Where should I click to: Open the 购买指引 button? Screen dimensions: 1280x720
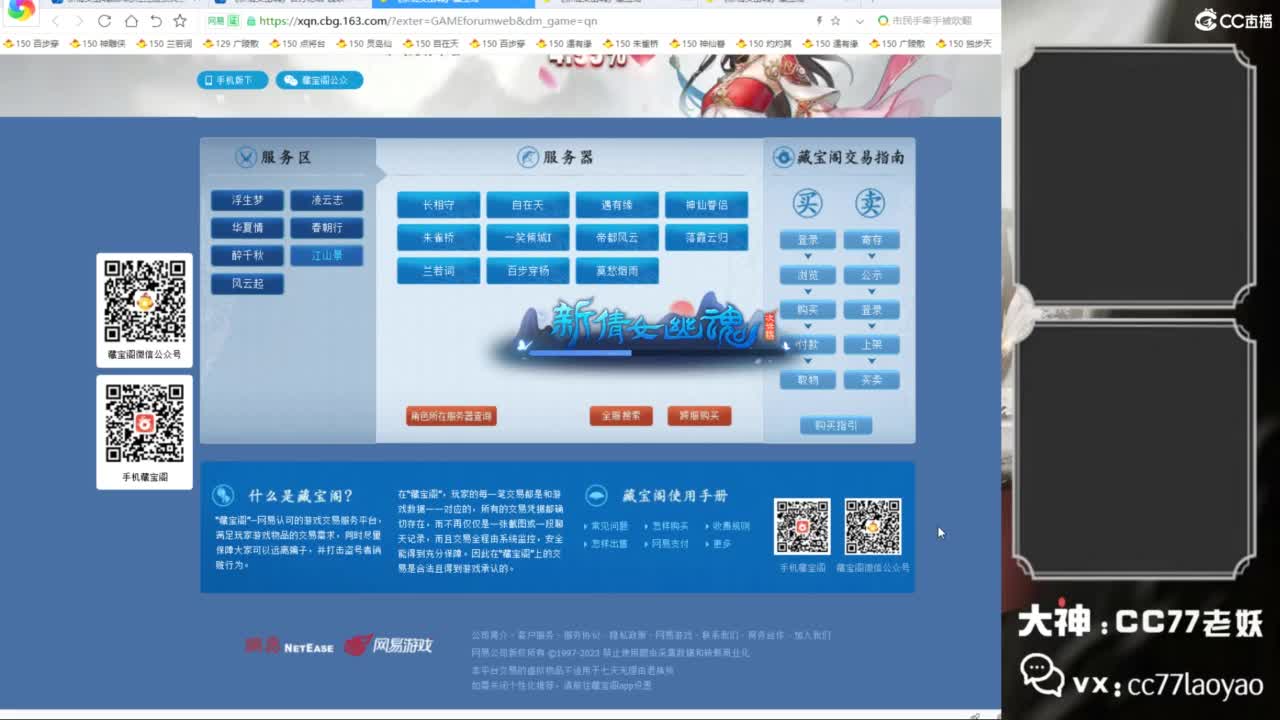(x=836, y=425)
